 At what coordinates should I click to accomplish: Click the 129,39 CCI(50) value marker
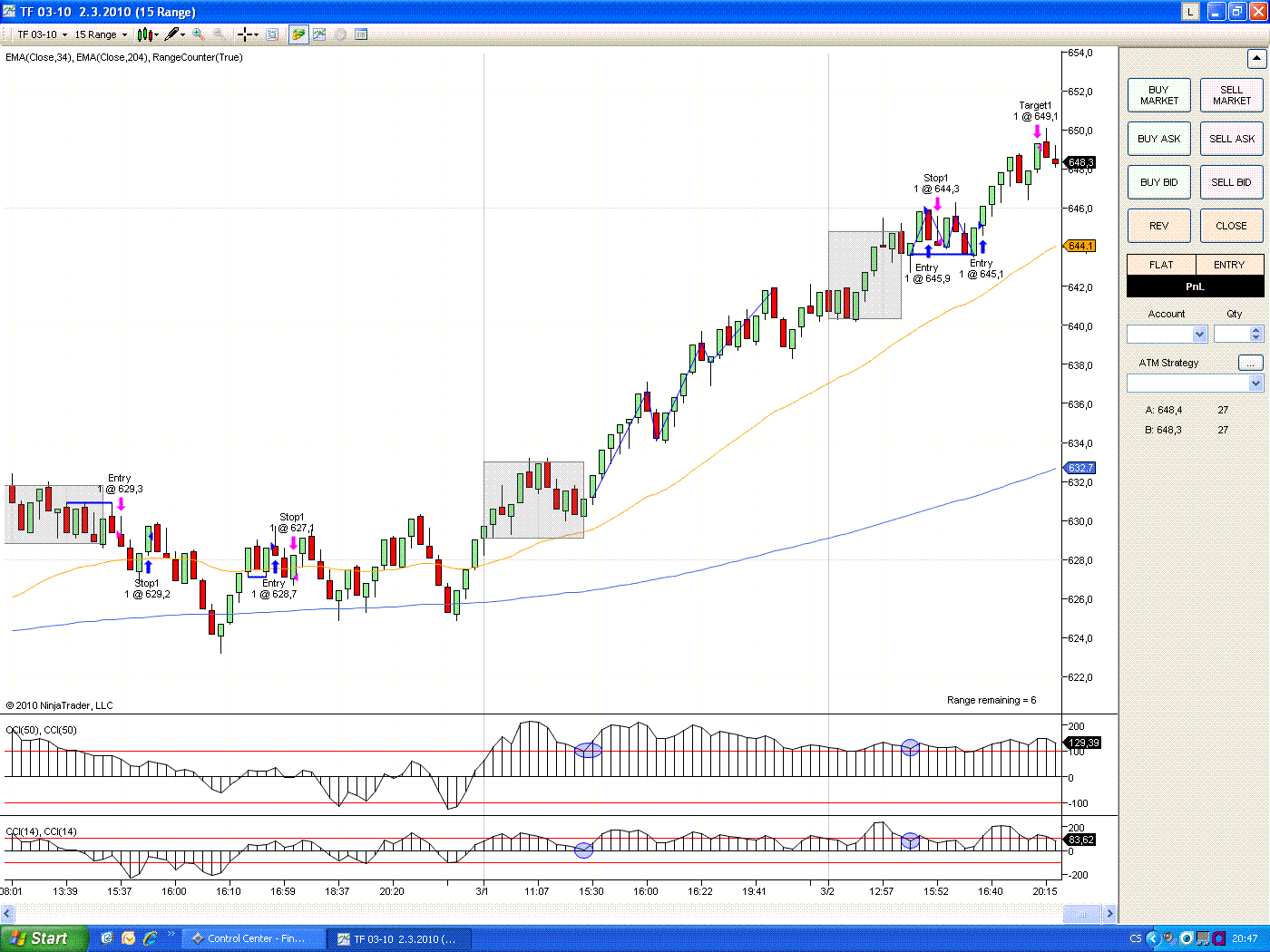pos(1083,743)
